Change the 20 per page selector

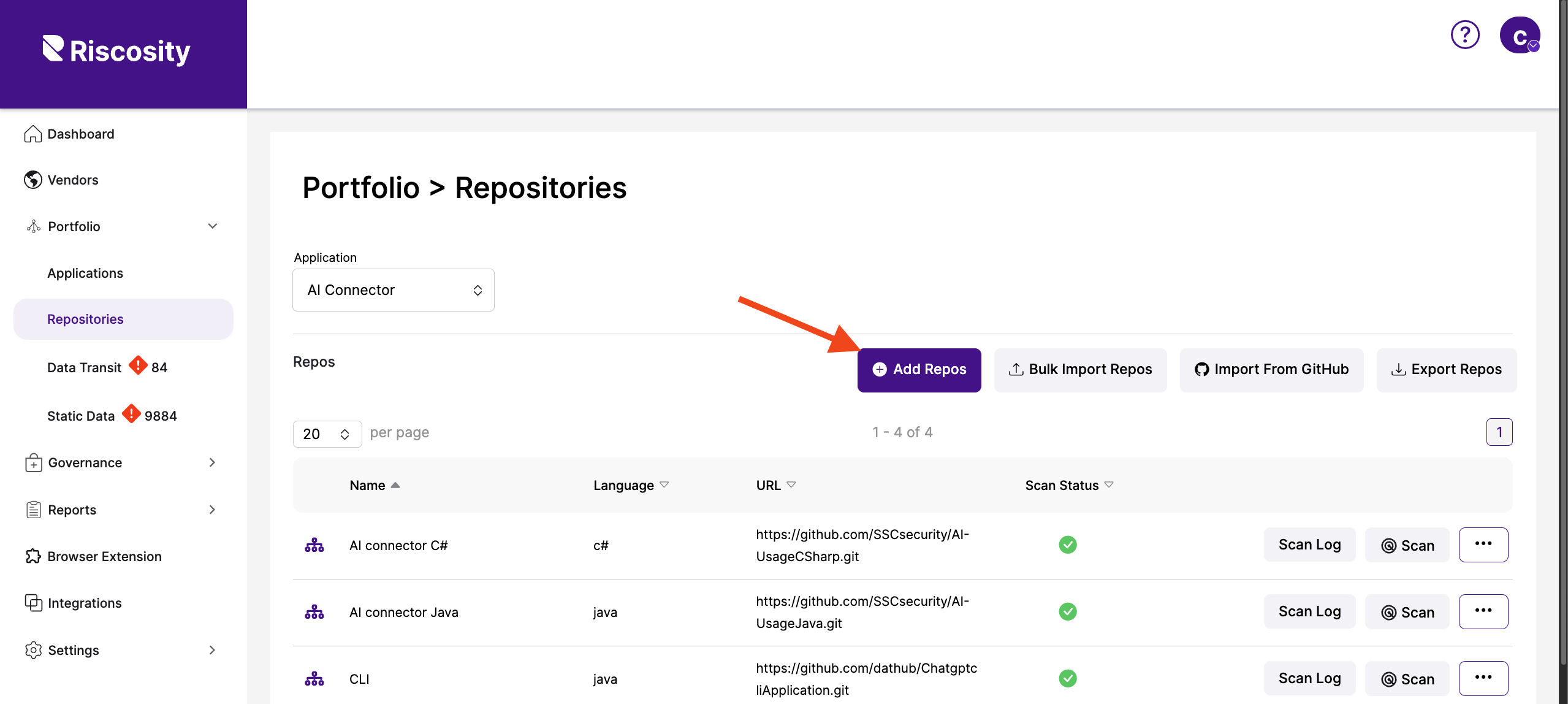click(x=327, y=434)
